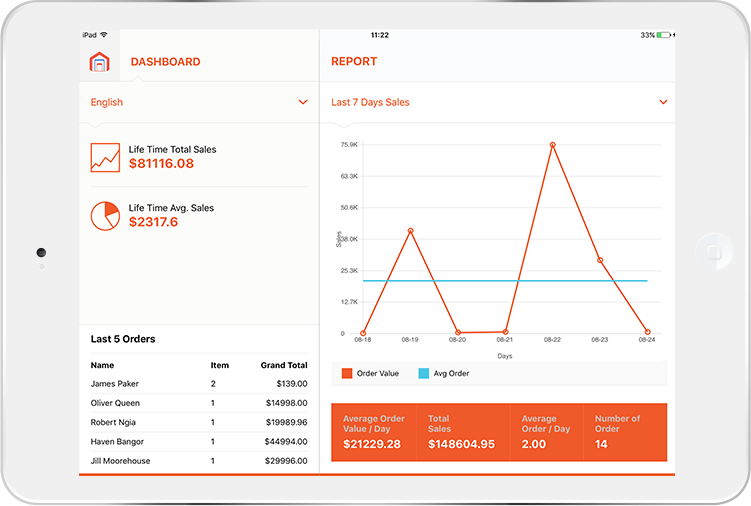Open Jill Moorehouse order row

[198, 461]
